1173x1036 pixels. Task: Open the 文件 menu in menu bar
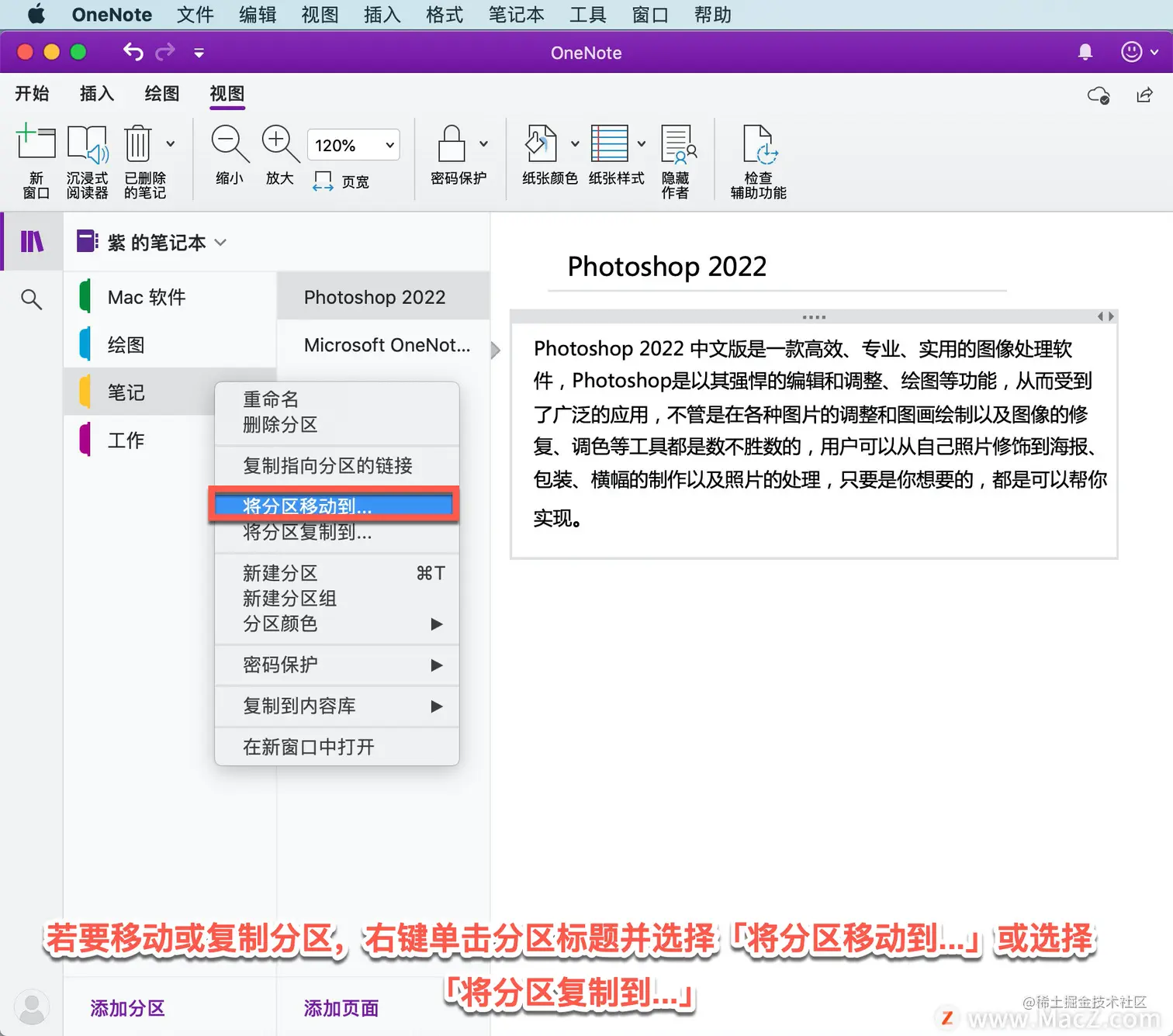(x=195, y=15)
